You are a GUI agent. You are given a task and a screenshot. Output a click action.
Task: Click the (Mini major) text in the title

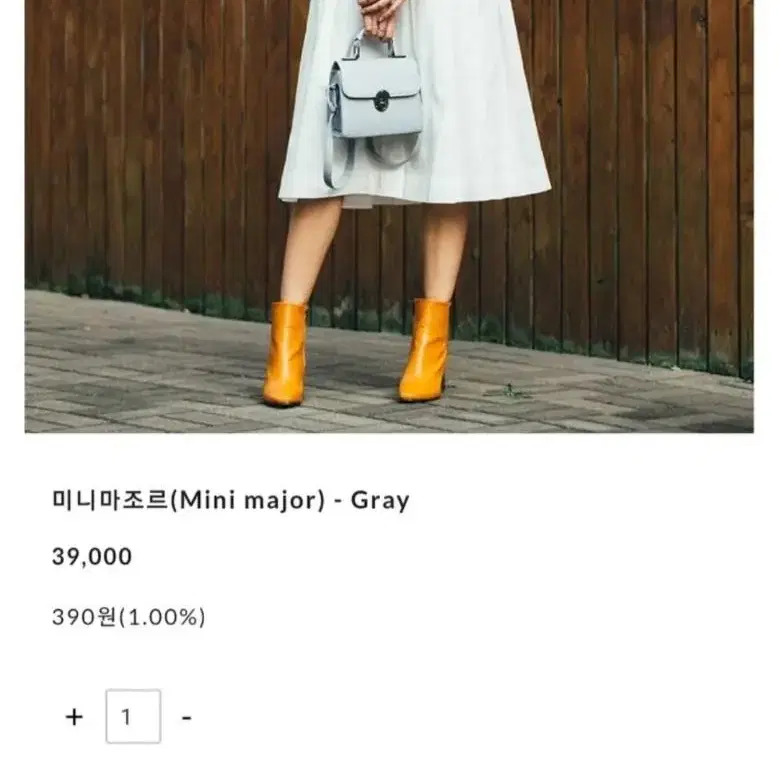247,501
